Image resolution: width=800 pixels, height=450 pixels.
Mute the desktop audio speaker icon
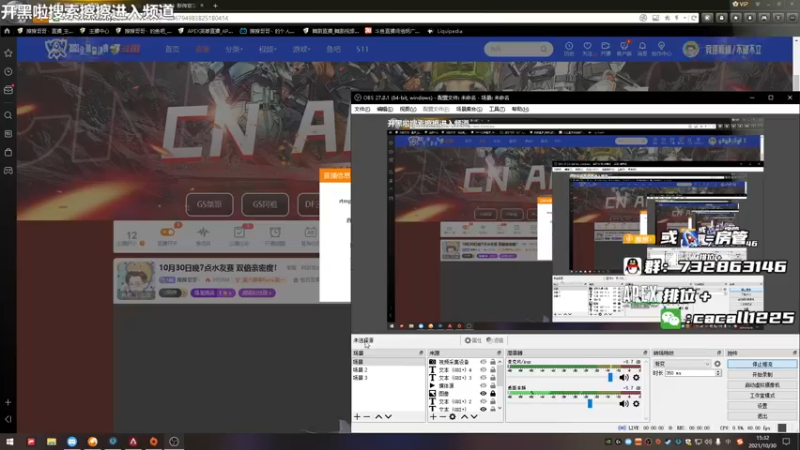point(623,404)
